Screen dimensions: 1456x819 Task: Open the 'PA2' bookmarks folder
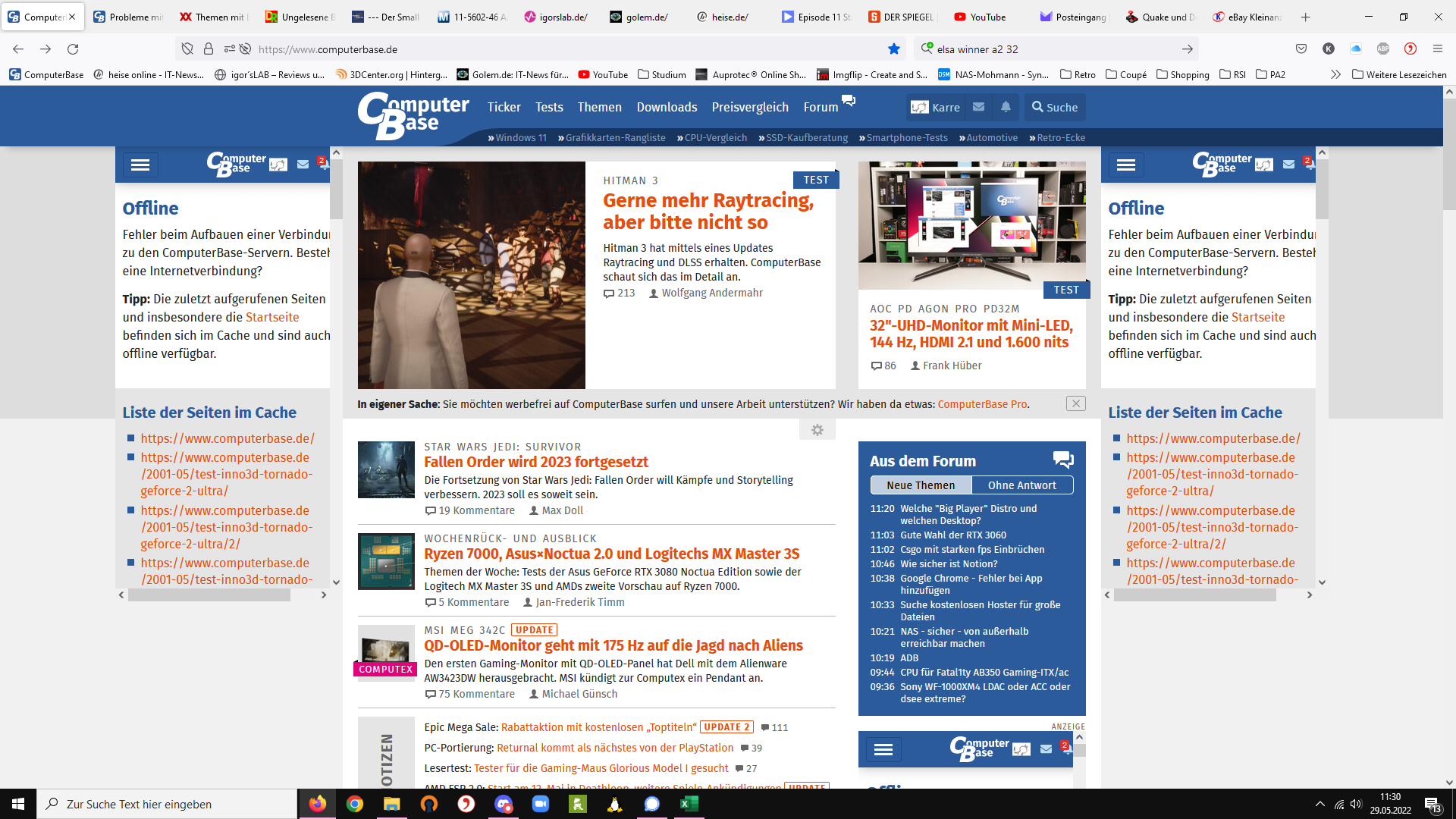[x=1271, y=74]
